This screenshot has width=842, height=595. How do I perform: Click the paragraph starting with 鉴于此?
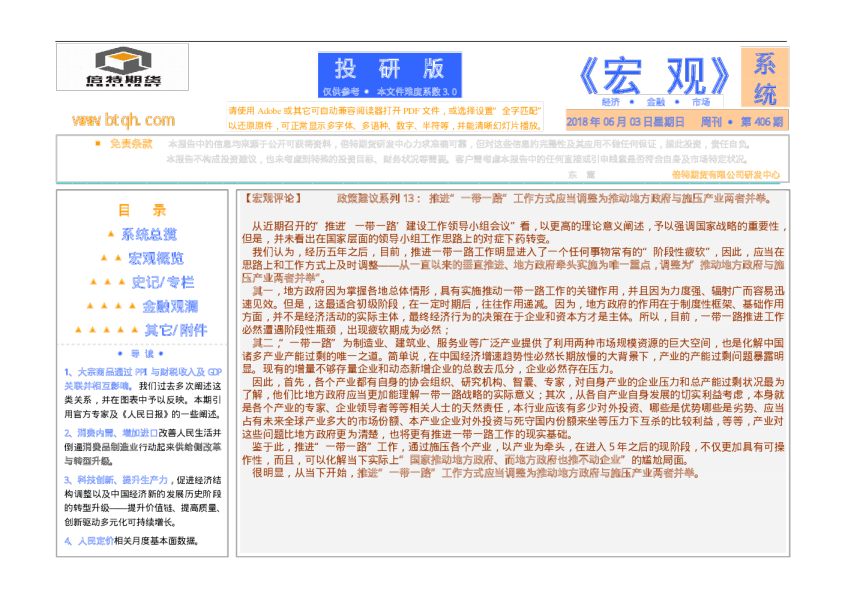click(513, 453)
